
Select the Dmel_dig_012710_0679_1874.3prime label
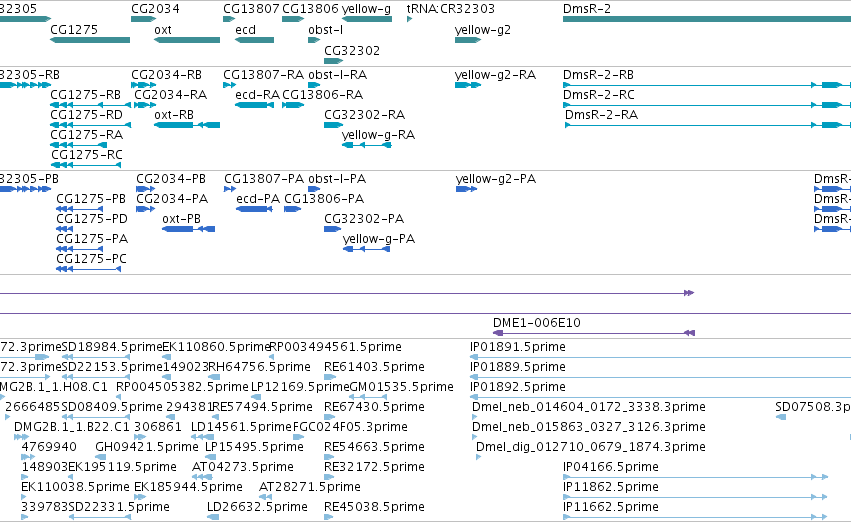coord(591,447)
